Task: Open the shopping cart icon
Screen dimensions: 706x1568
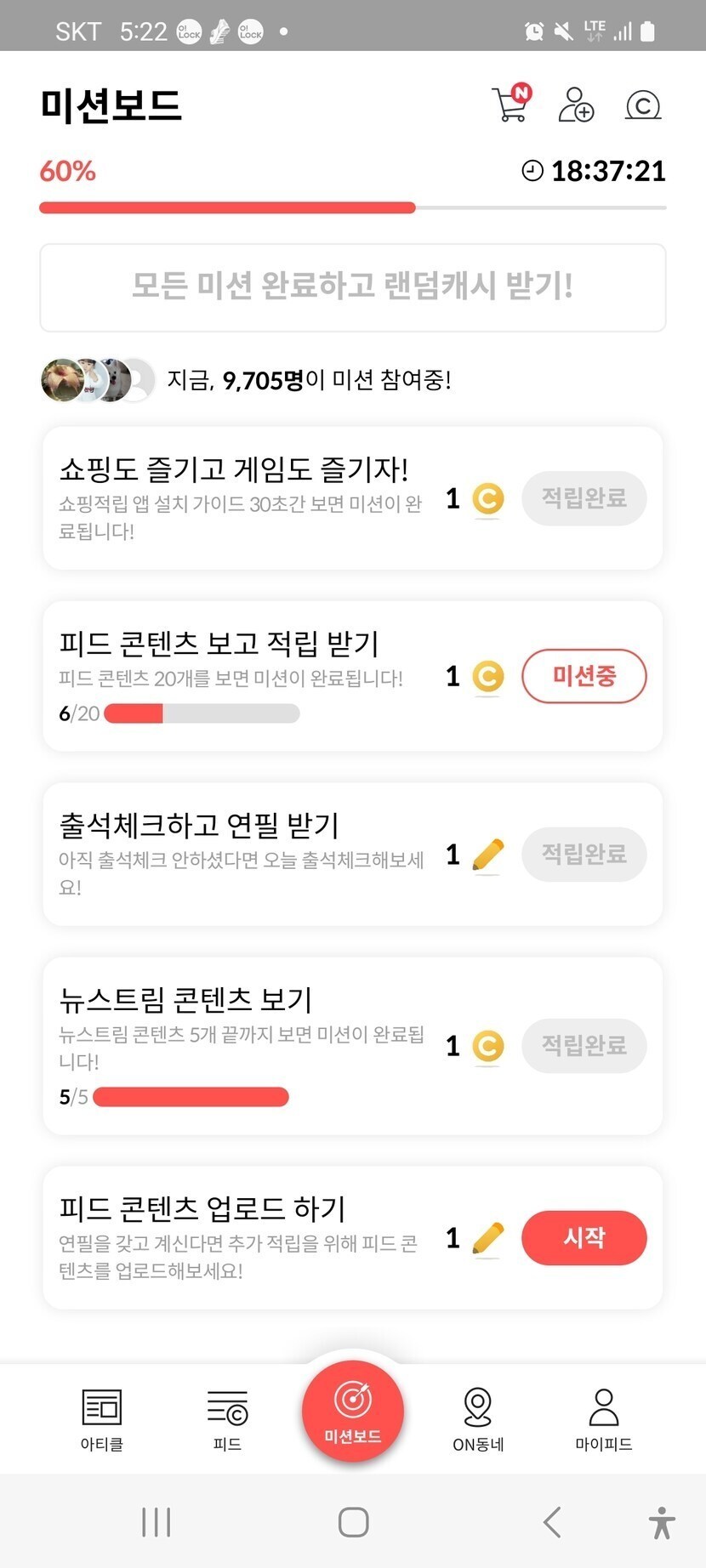Action: coord(510,105)
